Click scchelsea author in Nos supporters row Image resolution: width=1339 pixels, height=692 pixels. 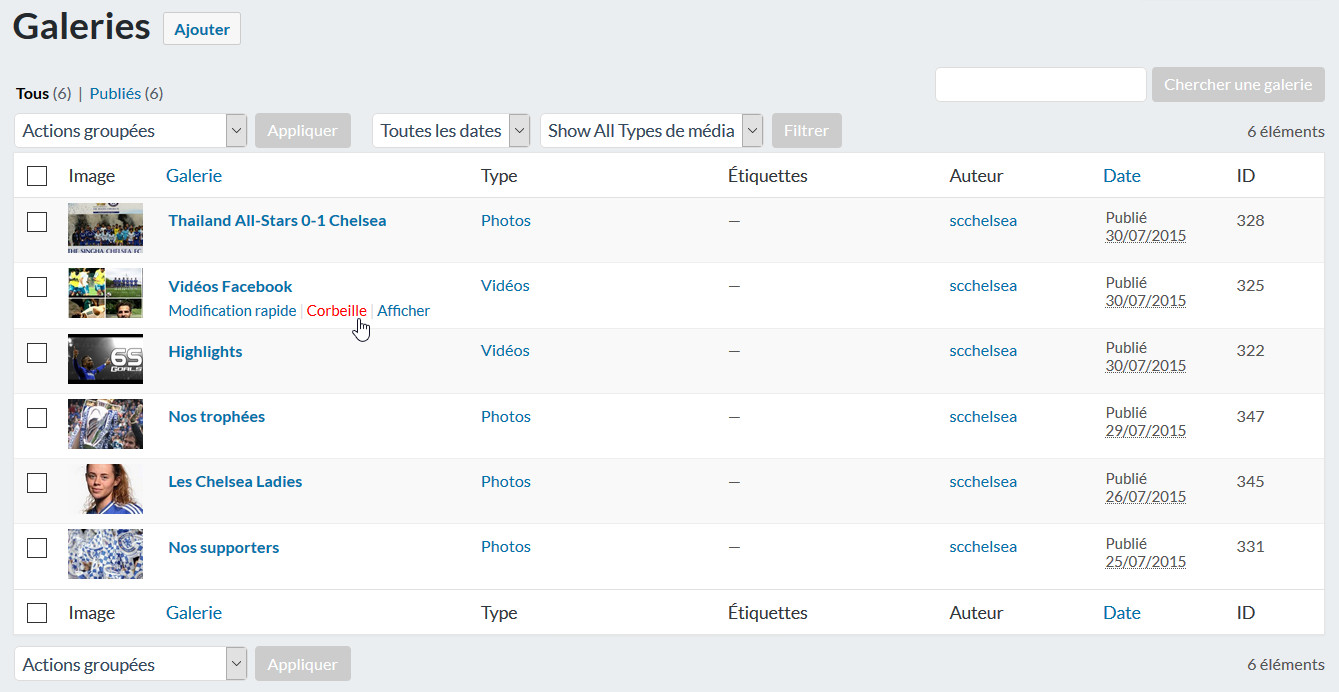pos(983,546)
